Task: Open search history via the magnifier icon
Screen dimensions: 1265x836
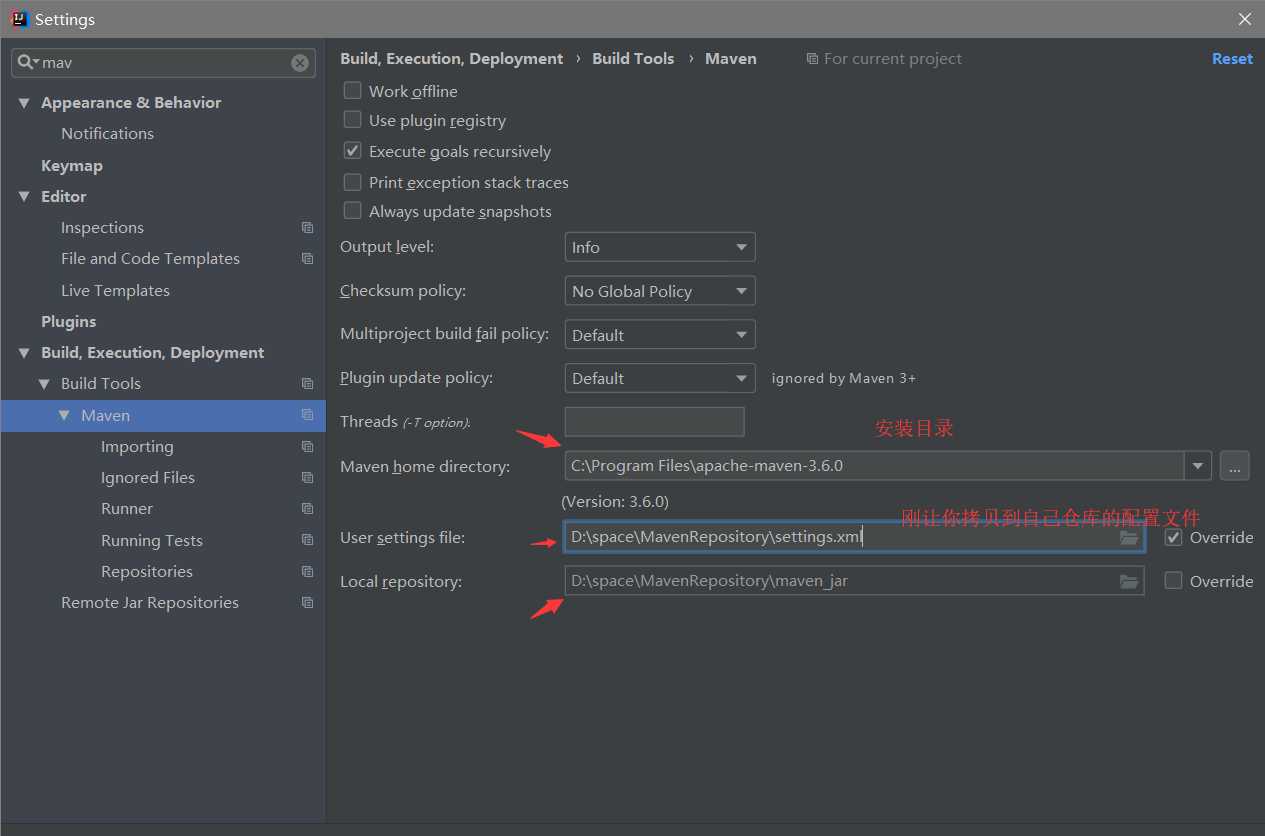Action: [x=28, y=62]
